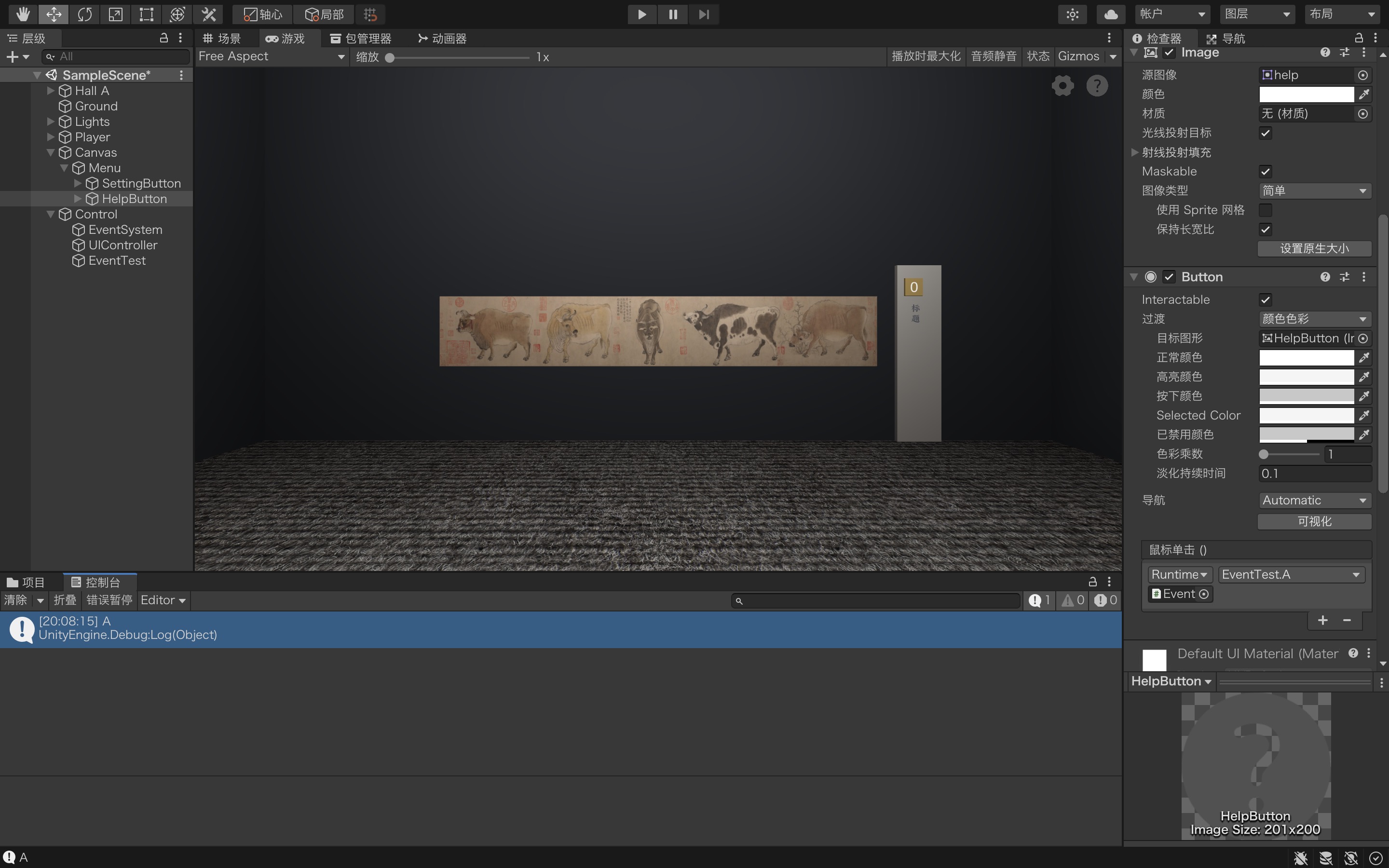Click the 按下颜色 pressed color swatch
Image resolution: width=1389 pixels, height=868 pixels.
tap(1306, 396)
